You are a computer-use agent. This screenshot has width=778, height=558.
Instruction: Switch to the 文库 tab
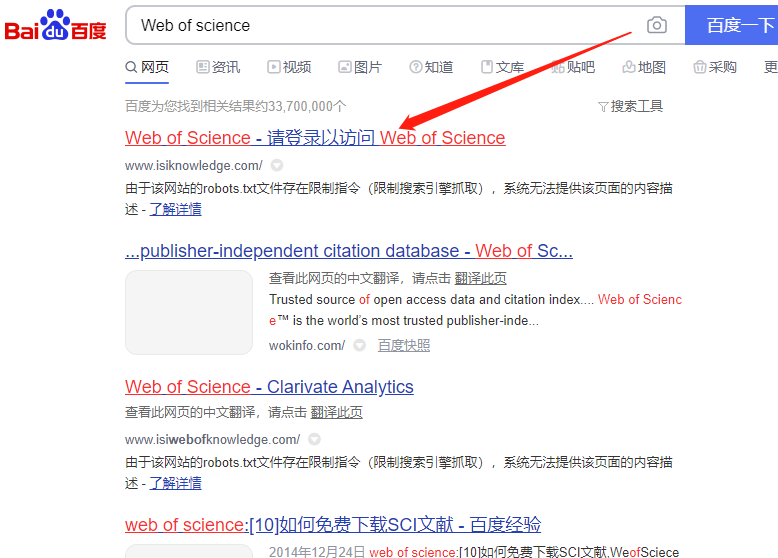(503, 67)
